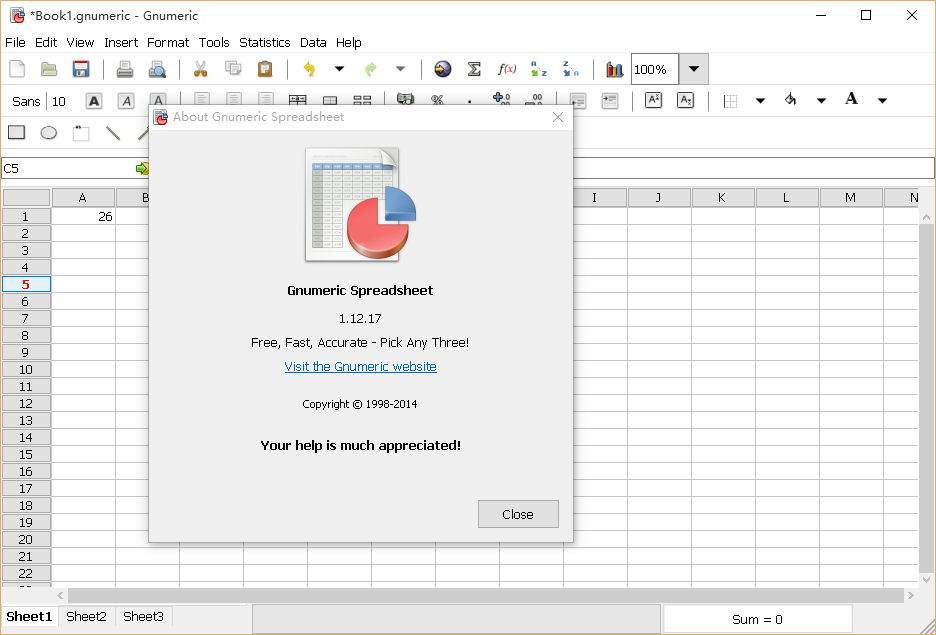Open the Statistics menu

(x=264, y=42)
